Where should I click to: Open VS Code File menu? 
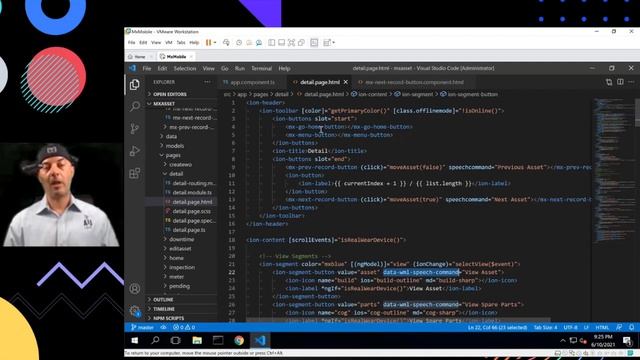point(147,69)
